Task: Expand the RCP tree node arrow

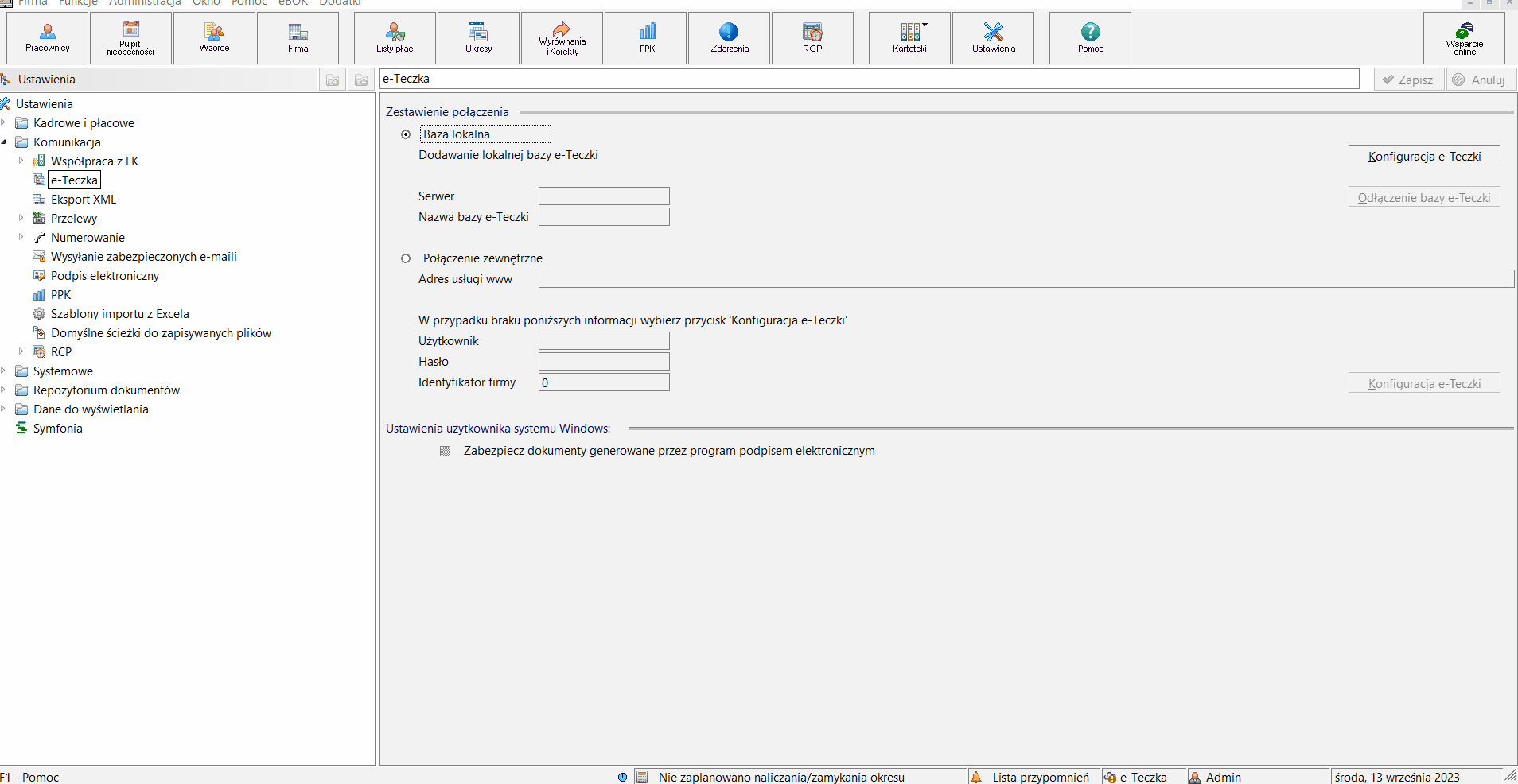Action: click(x=21, y=351)
